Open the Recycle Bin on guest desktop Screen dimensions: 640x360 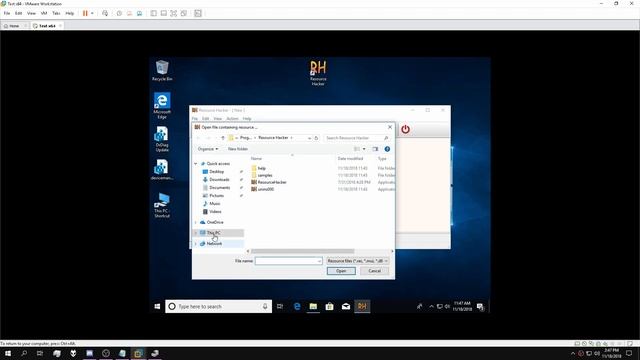[162, 70]
